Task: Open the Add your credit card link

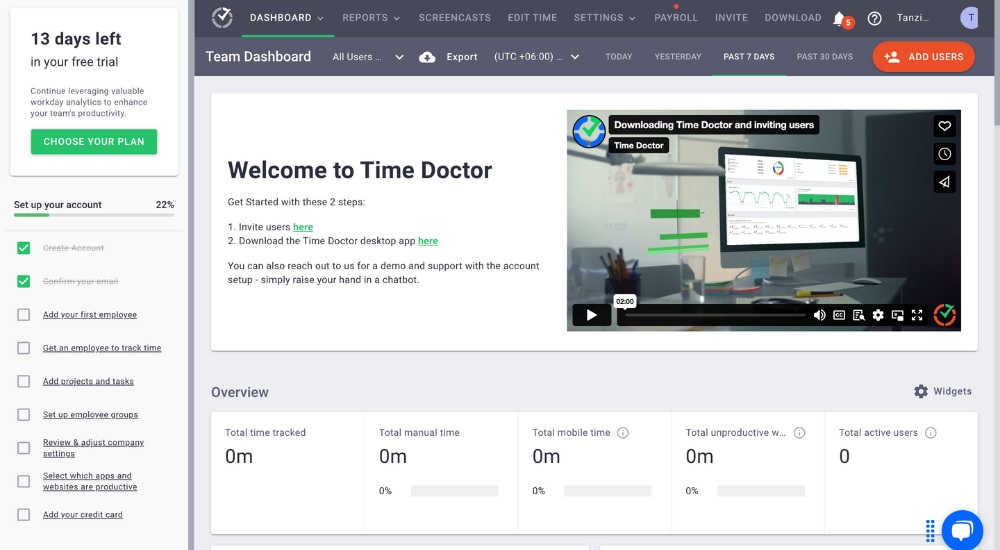Action: [82, 515]
